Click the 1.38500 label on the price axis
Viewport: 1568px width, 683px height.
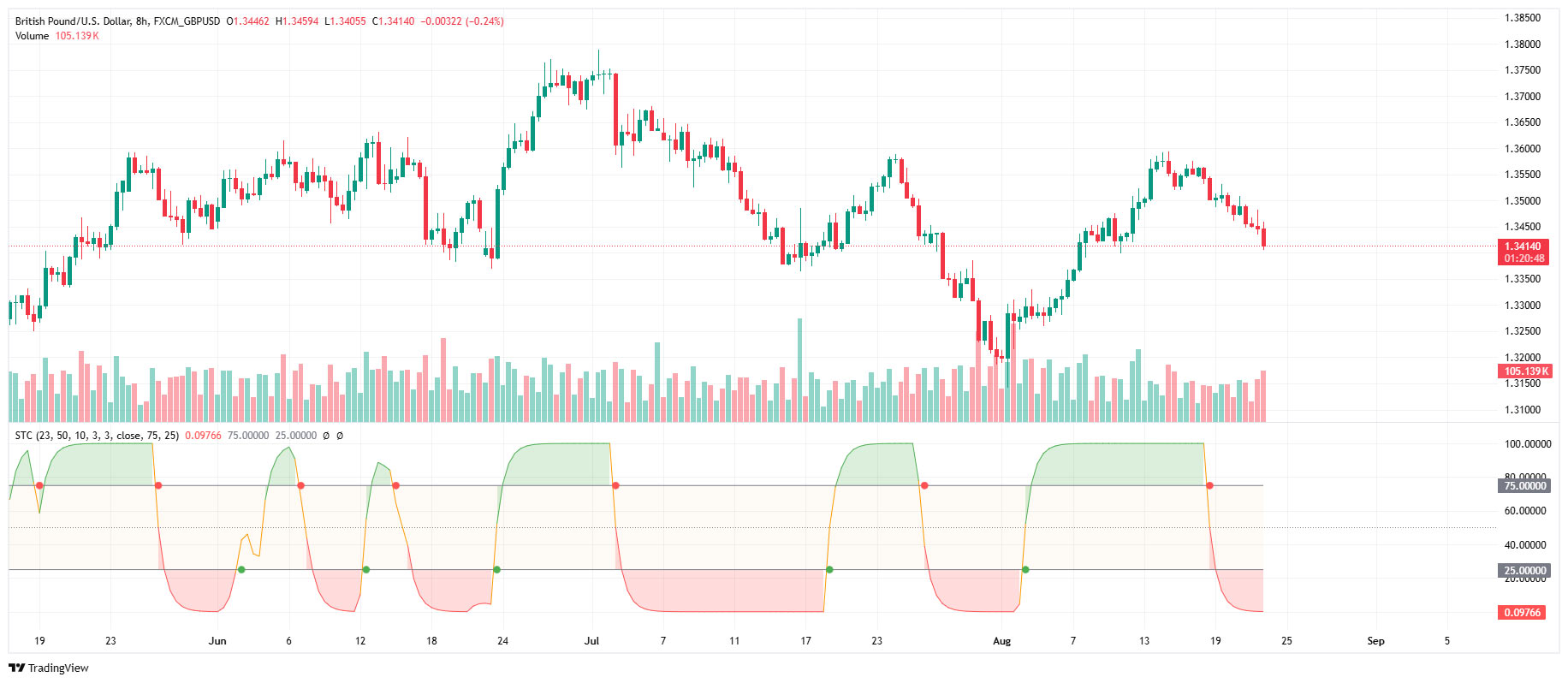1523,18
